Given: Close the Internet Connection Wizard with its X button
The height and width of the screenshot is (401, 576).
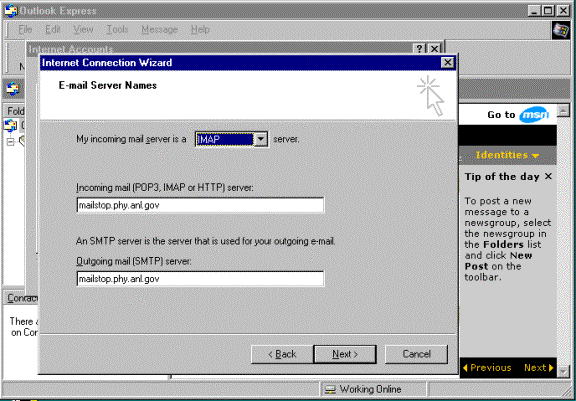Looking at the screenshot, I should point(447,63).
